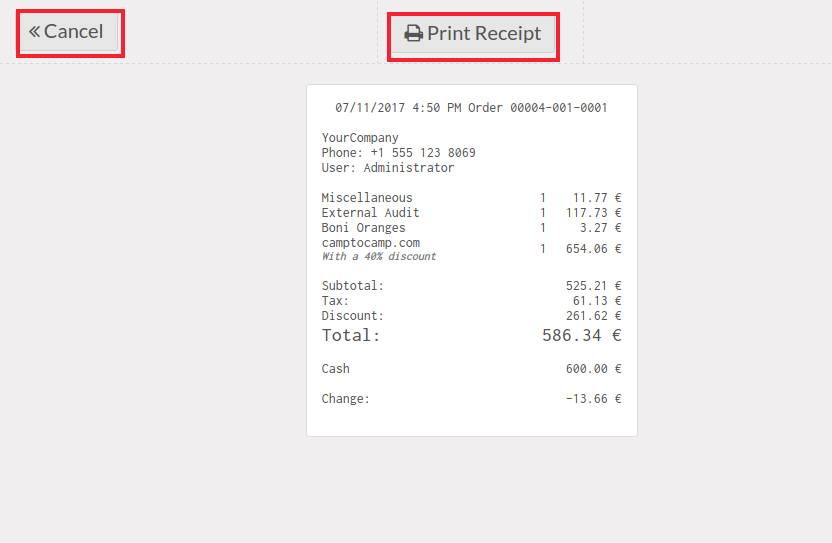Click the printer icon

click(x=413, y=34)
